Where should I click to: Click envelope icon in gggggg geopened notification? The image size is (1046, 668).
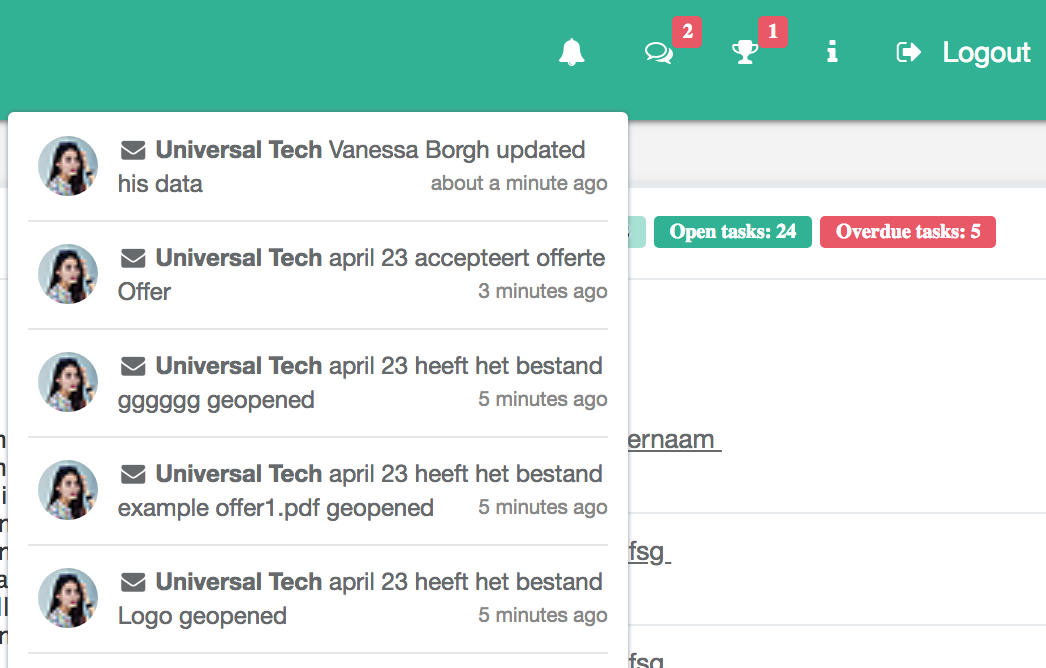133,367
